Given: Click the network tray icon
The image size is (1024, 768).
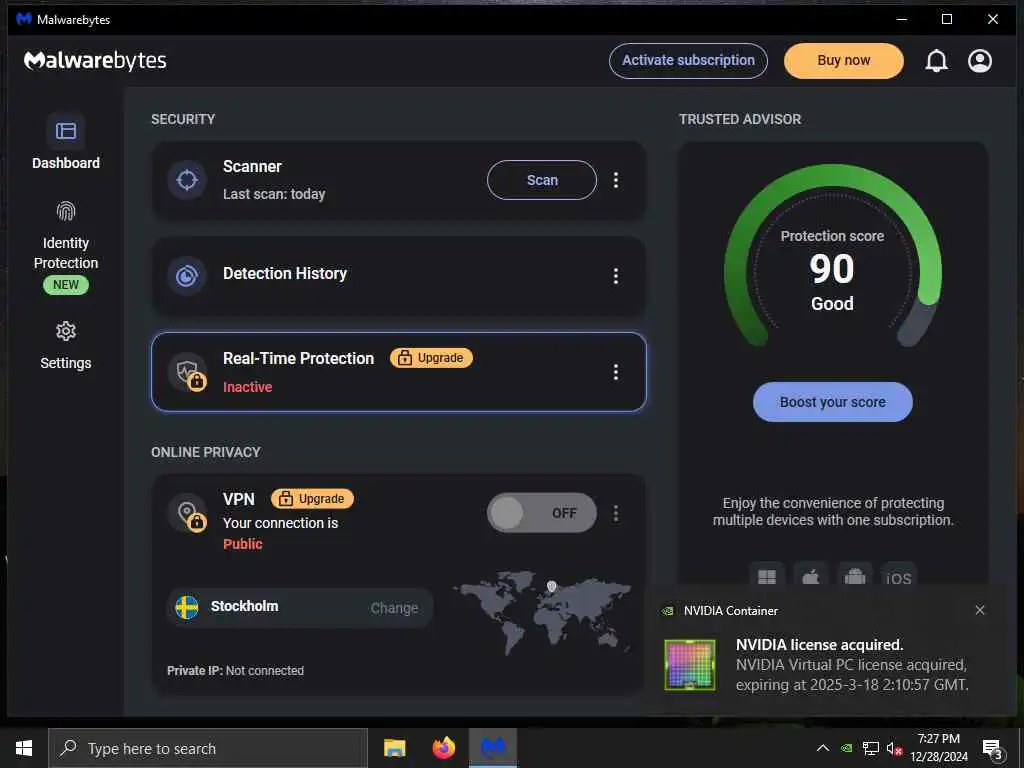Looking at the screenshot, I should [871, 748].
